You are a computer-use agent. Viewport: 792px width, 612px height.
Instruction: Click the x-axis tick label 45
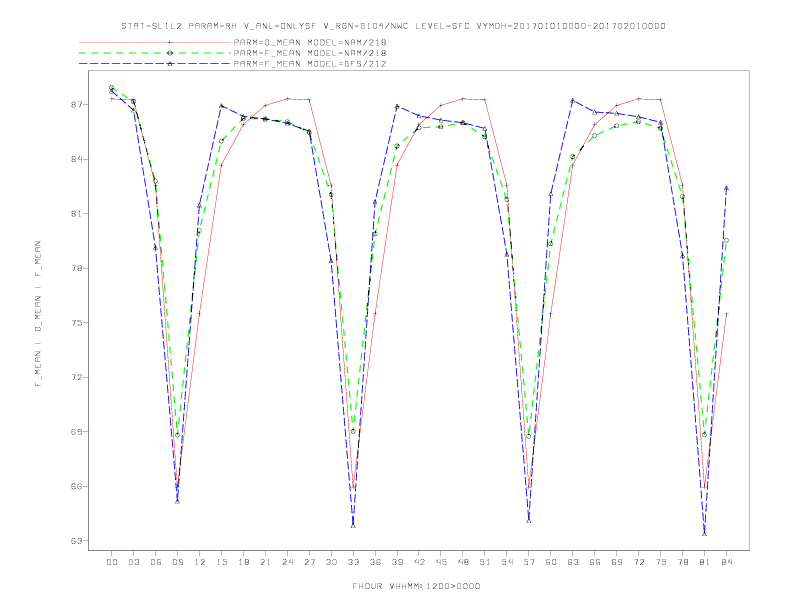pyautogui.click(x=441, y=562)
